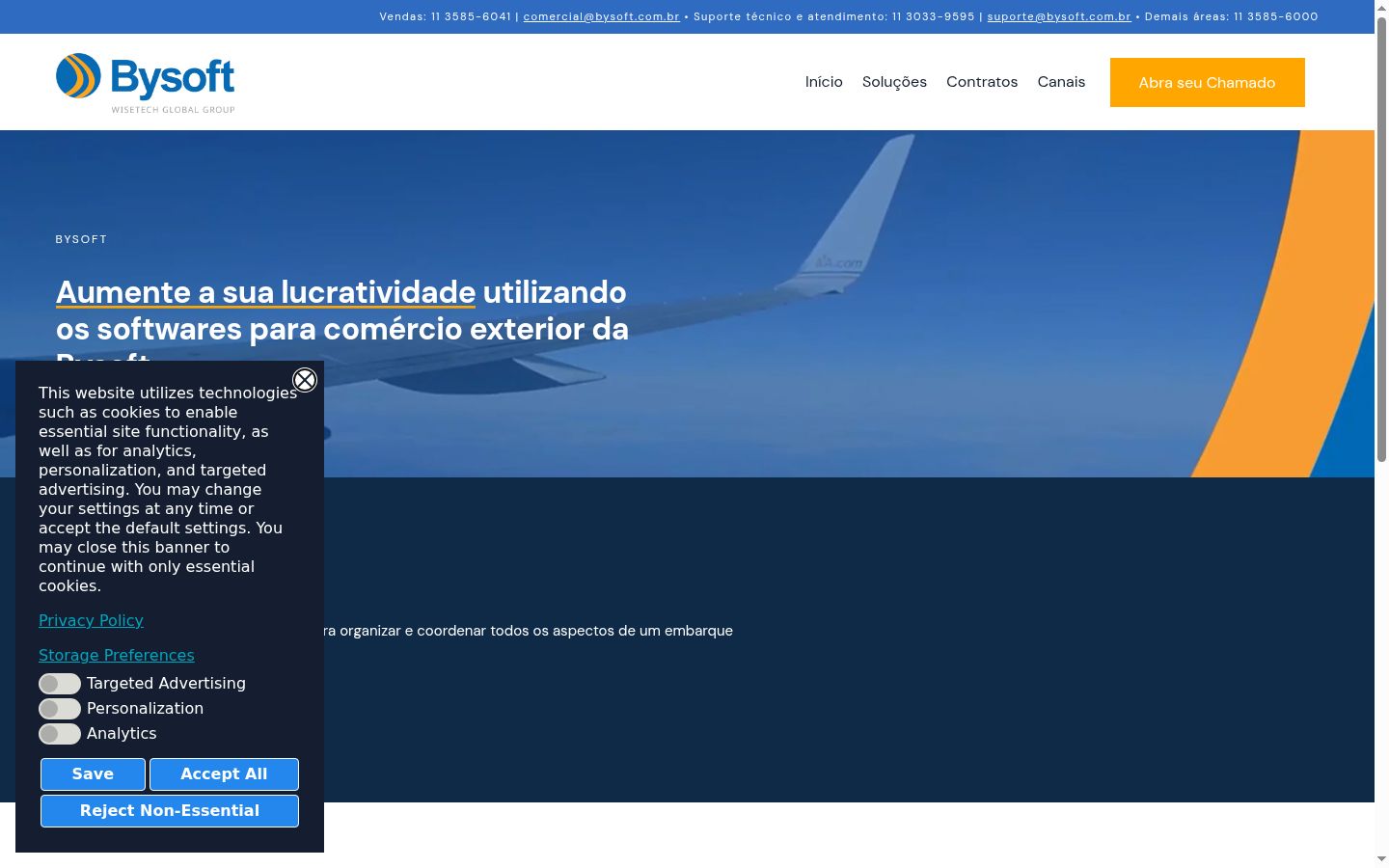The width and height of the screenshot is (1389, 868).
Task: Click the 'Vendas: 11 3585-6041' text
Action: [x=446, y=16]
